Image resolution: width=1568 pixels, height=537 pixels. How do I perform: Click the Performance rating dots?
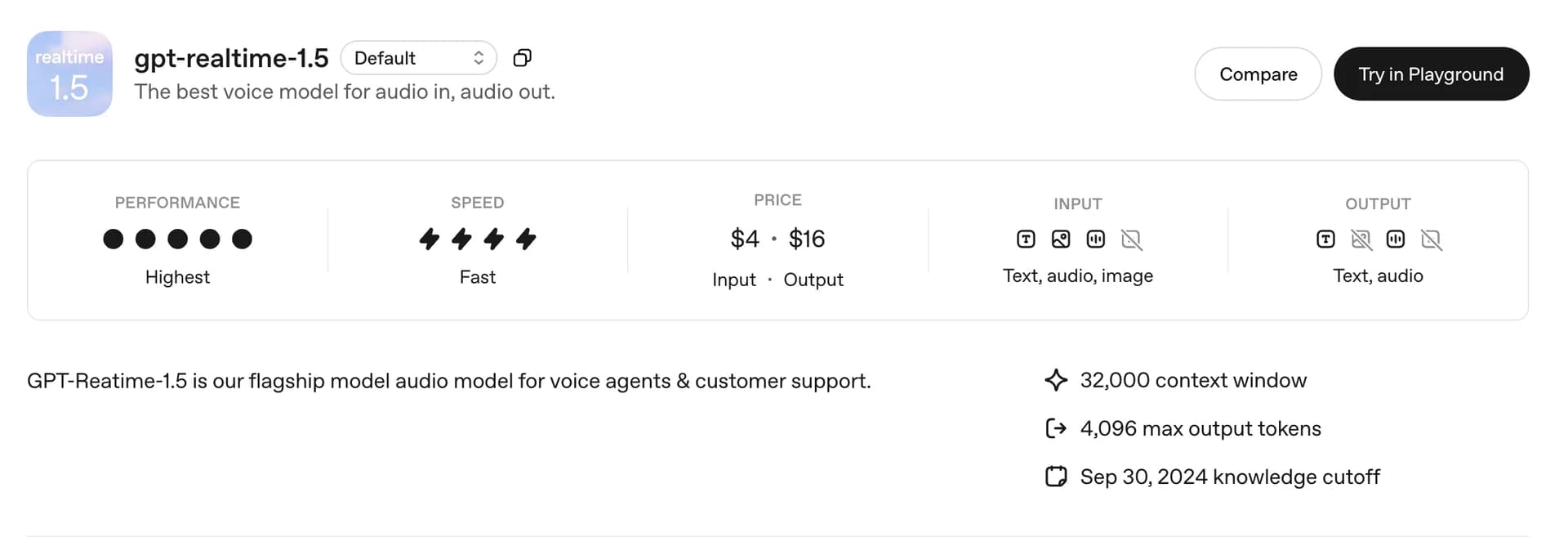[x=177, y=239]
